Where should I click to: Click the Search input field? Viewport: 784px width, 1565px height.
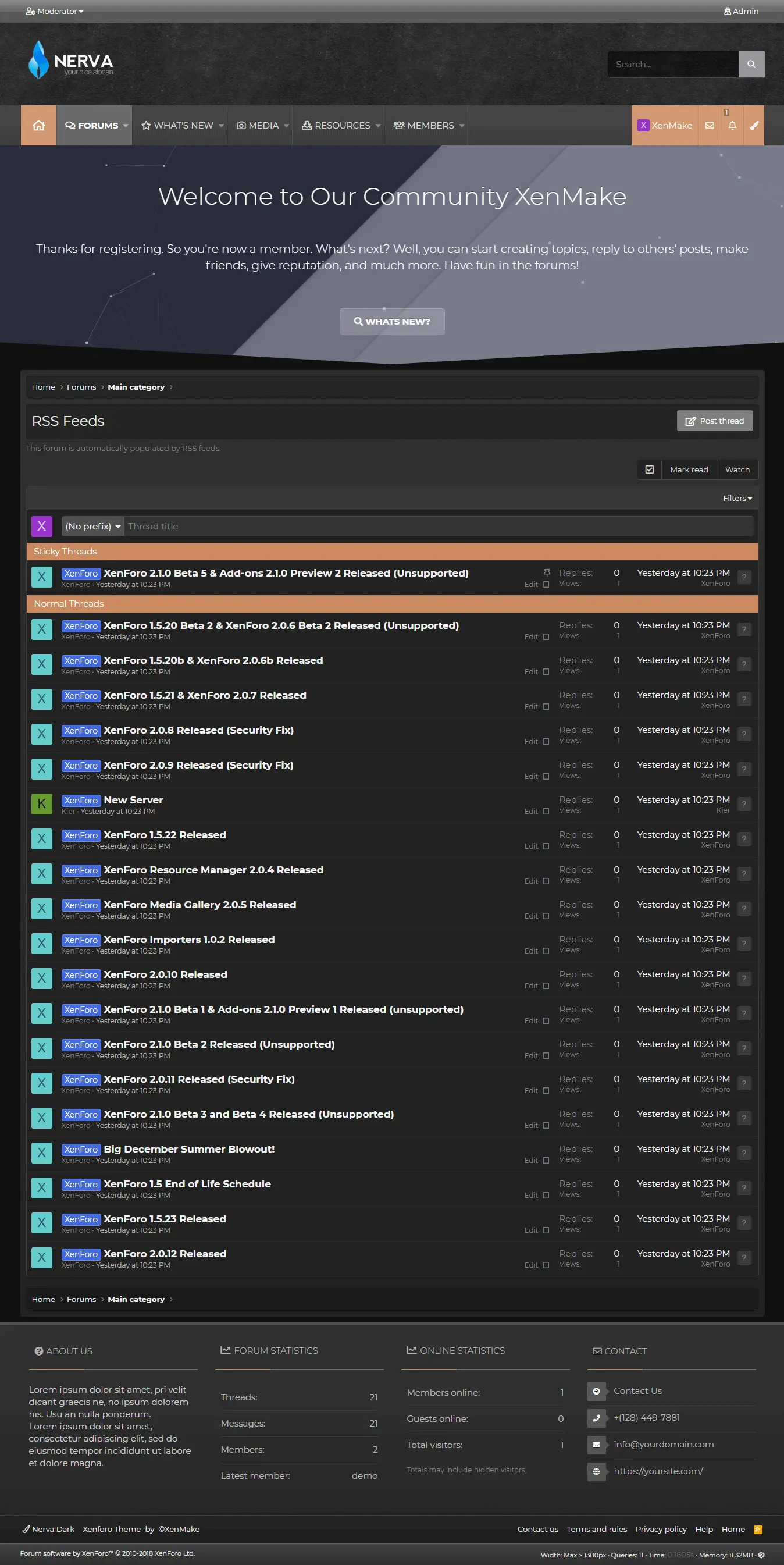point(673,65)
